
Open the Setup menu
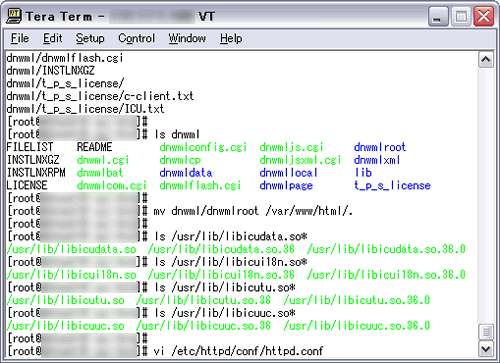[90, 38]
